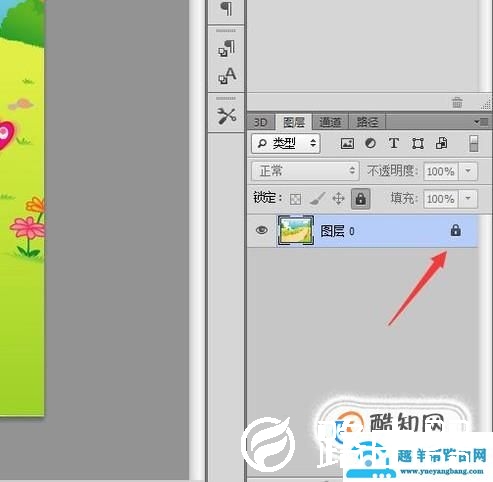Toggle the layer filtering switch

point(473,144)
